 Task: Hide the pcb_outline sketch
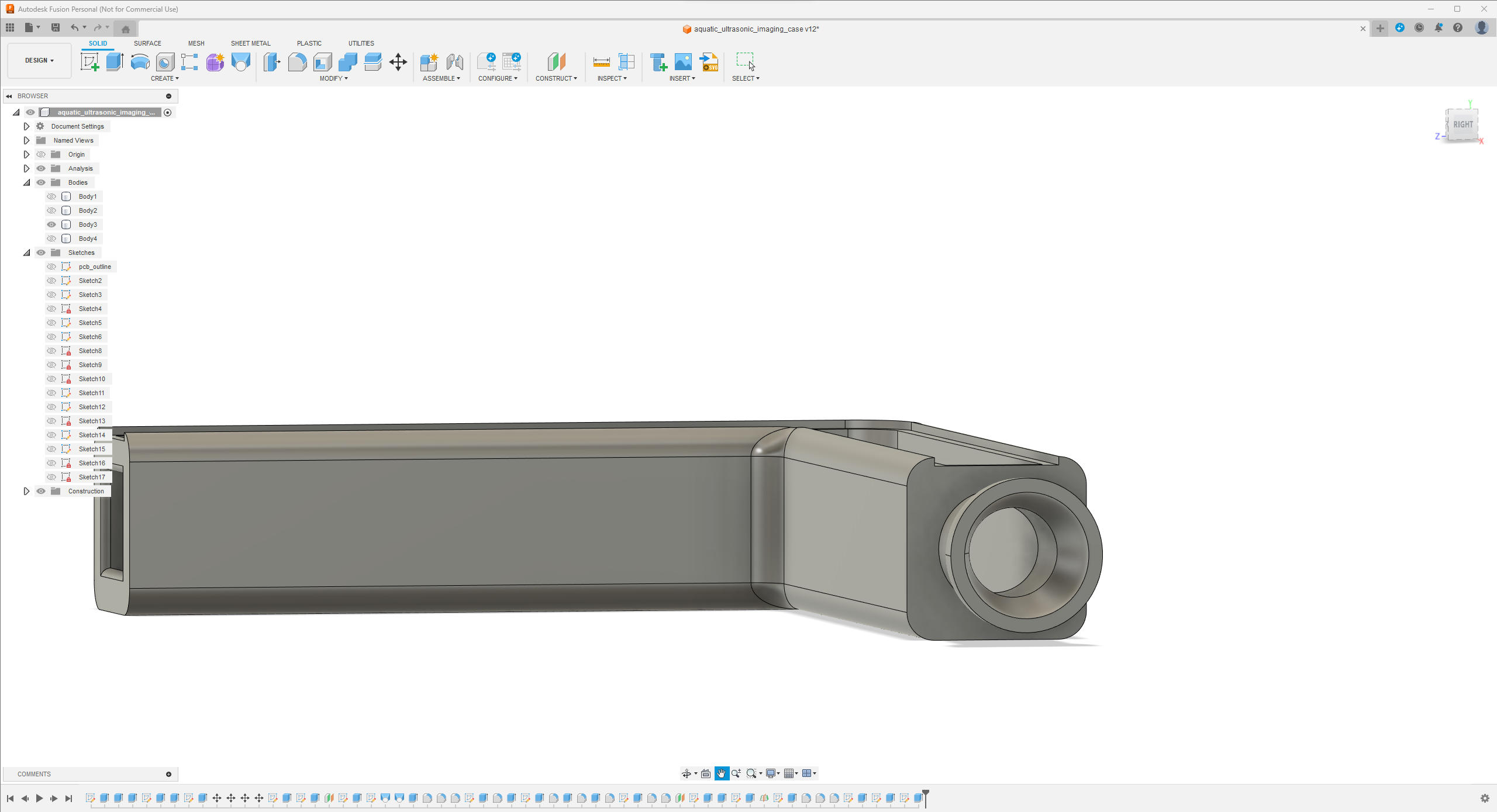pos(52,266)
